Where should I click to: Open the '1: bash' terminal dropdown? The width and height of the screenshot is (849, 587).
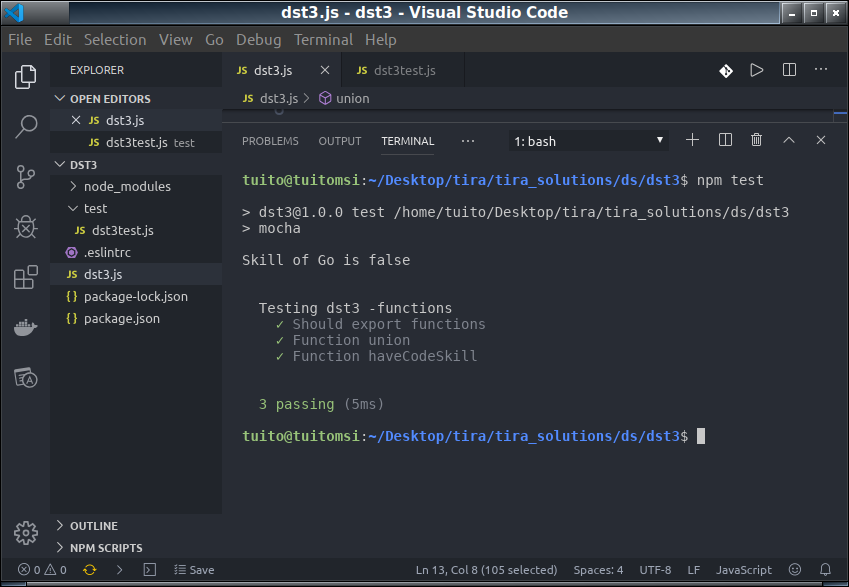[589, 141]
